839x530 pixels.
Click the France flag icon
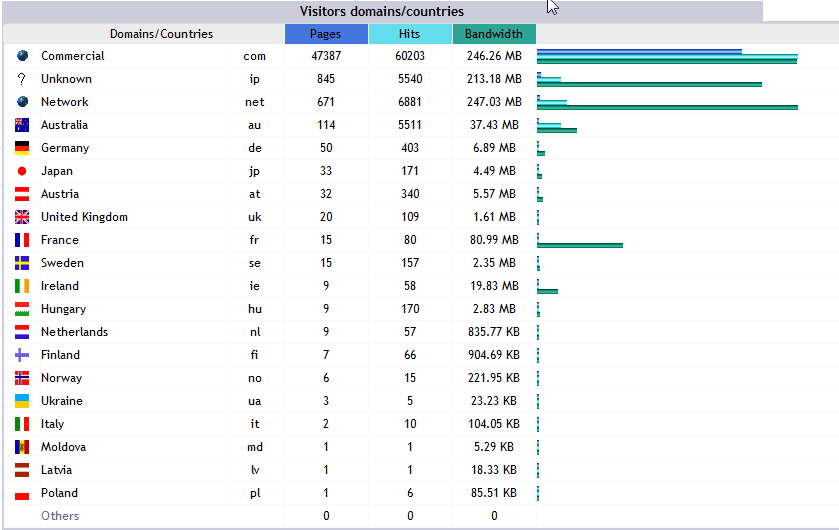coord(22,240)
